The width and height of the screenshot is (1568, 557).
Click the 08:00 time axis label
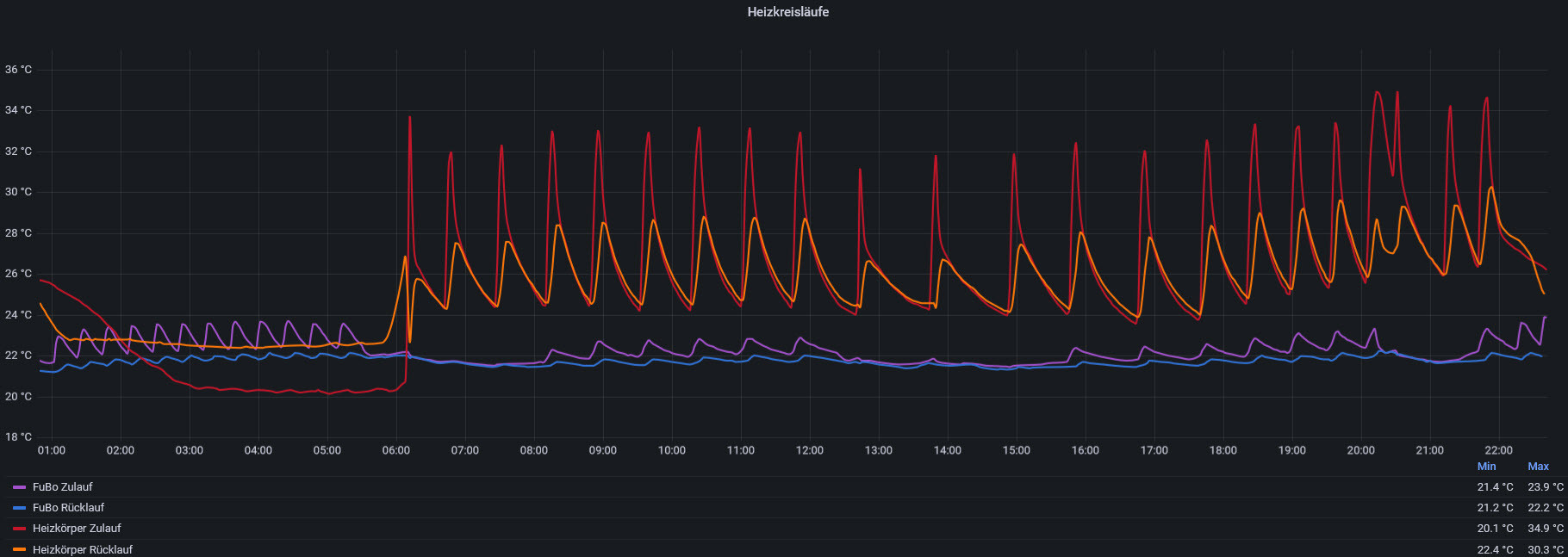pos(534,450)
